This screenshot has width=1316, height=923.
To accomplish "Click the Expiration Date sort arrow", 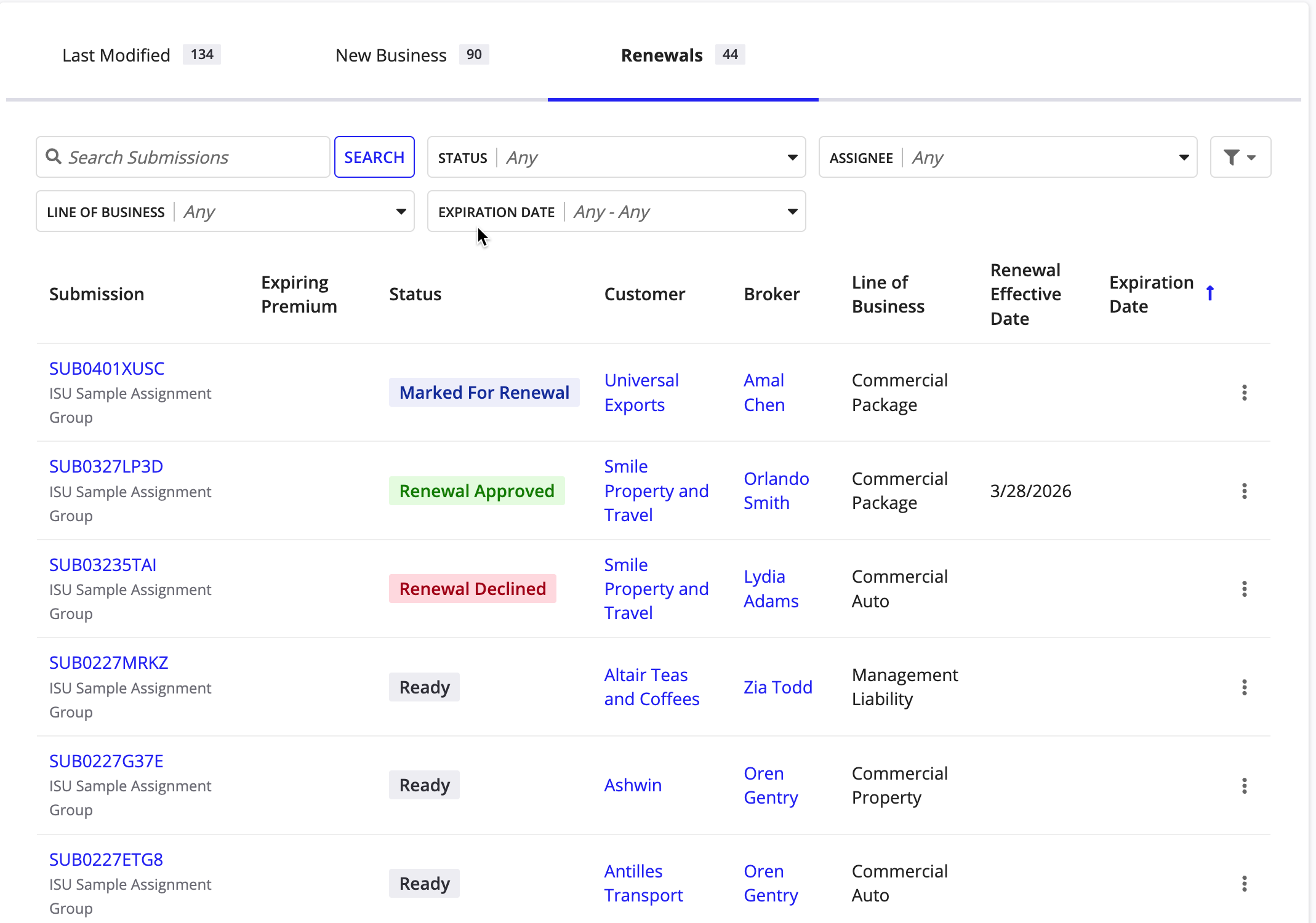I will [x=1210, y=294].
